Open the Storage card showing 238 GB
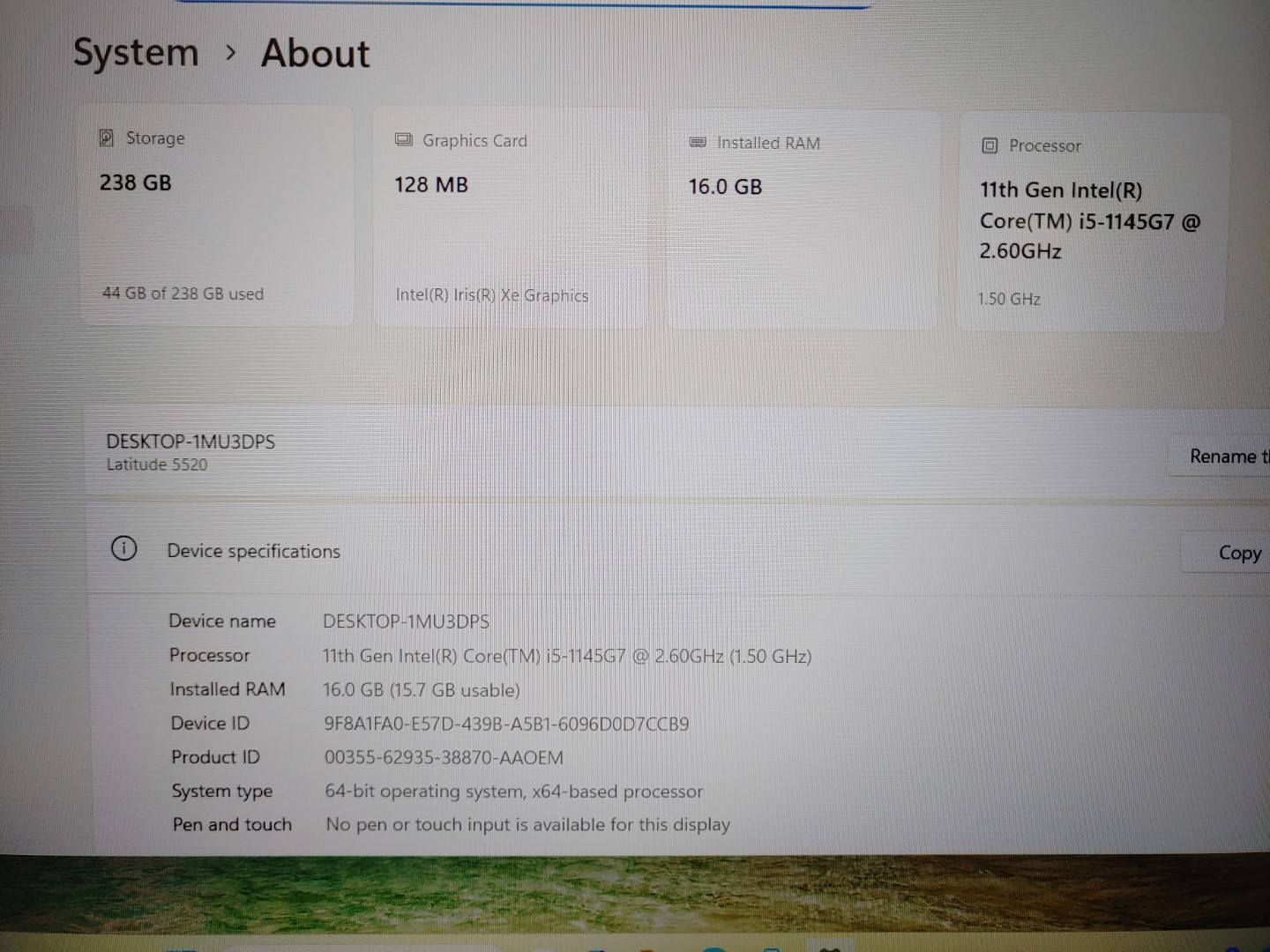 pos(216,216)
